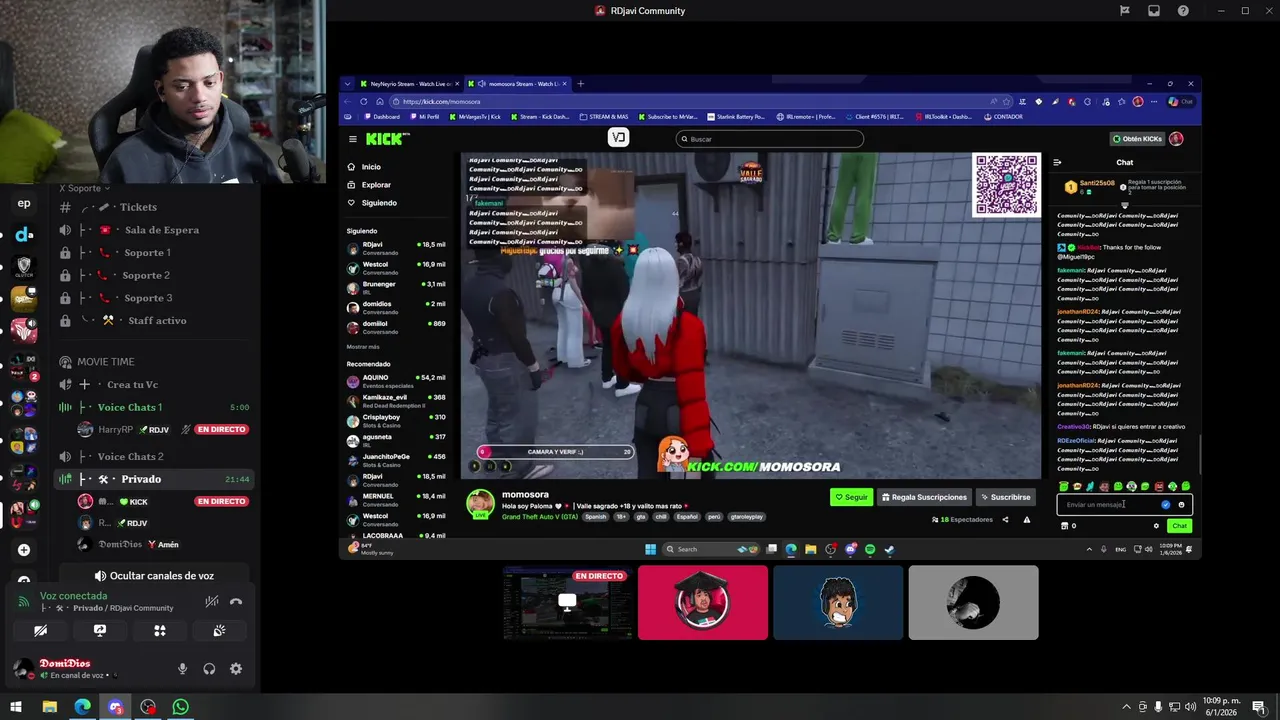This screenshot has height=720, width=1280.
Task: Open Dashboard bookmark in shared browser
Action: click(x=383, y=116)
